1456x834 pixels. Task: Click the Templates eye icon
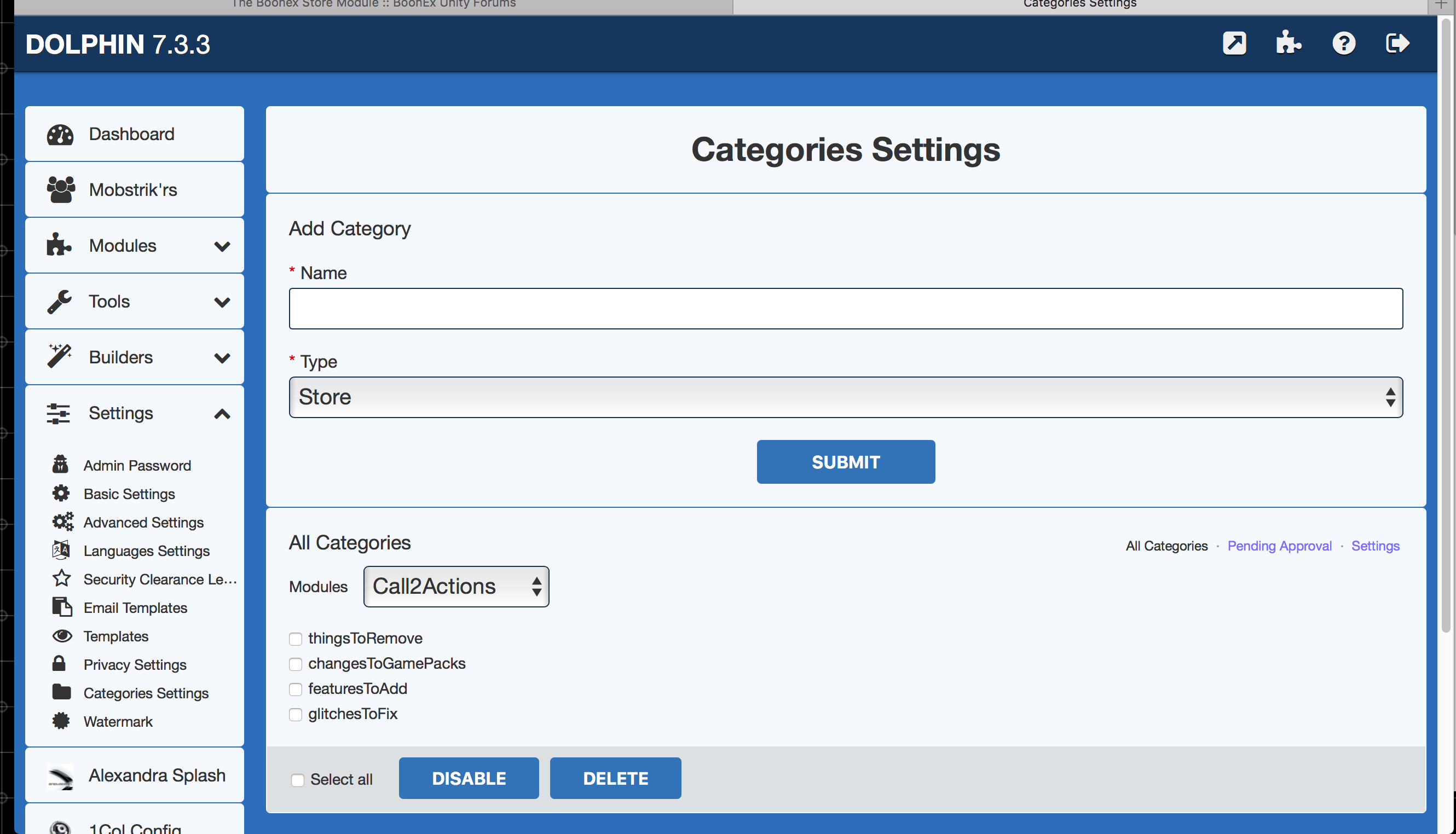point(62,636)
